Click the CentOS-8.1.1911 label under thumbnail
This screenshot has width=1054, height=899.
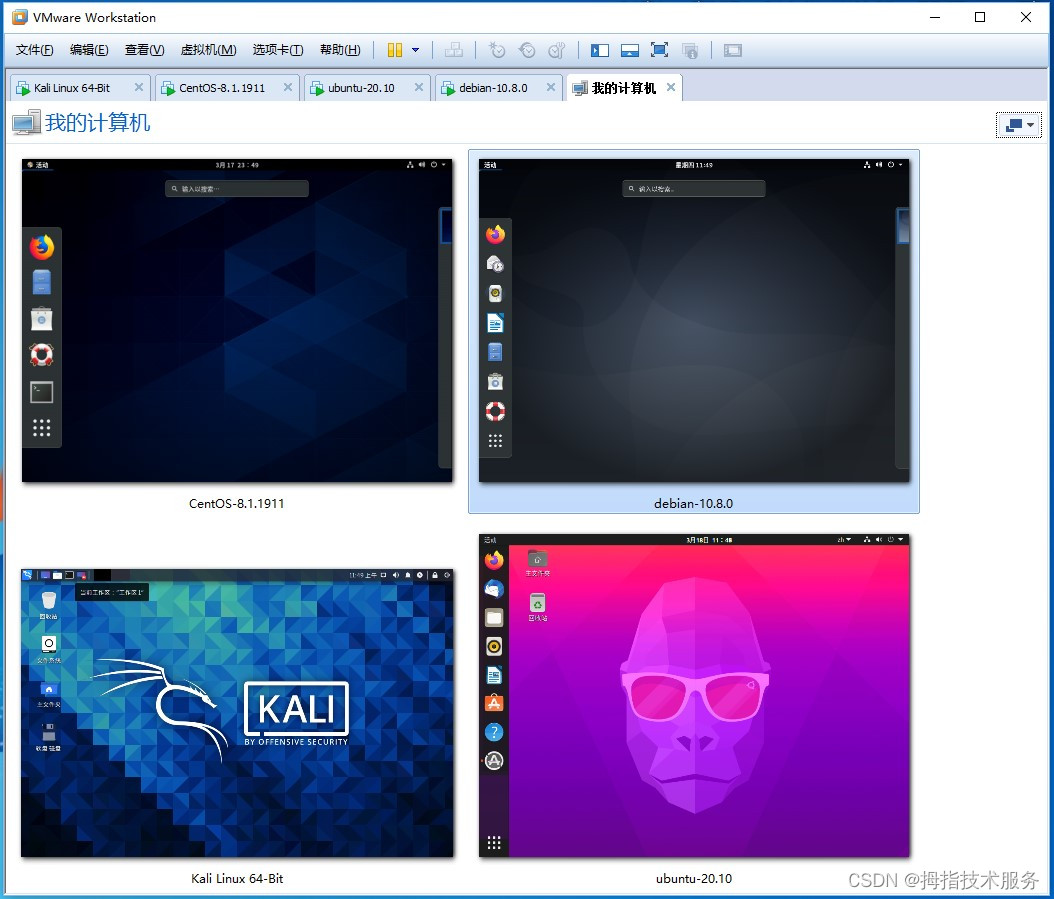point(237,504)
